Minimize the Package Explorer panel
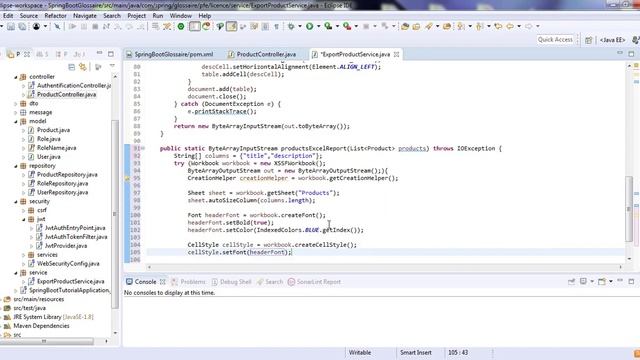 [99, 53]
